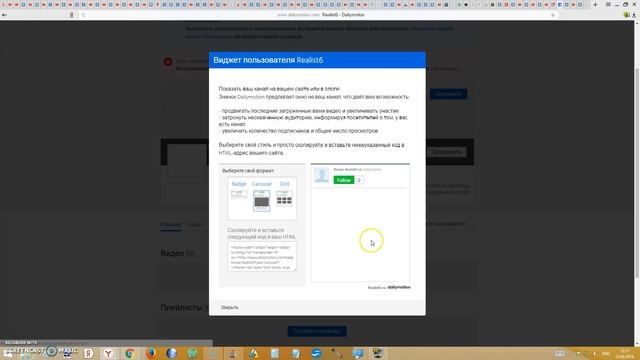The height and width of the screenshot is (360, 640).
Task: Open a new browser tab with plus icon
Action: pyautogui.click(x=595, y=4)
